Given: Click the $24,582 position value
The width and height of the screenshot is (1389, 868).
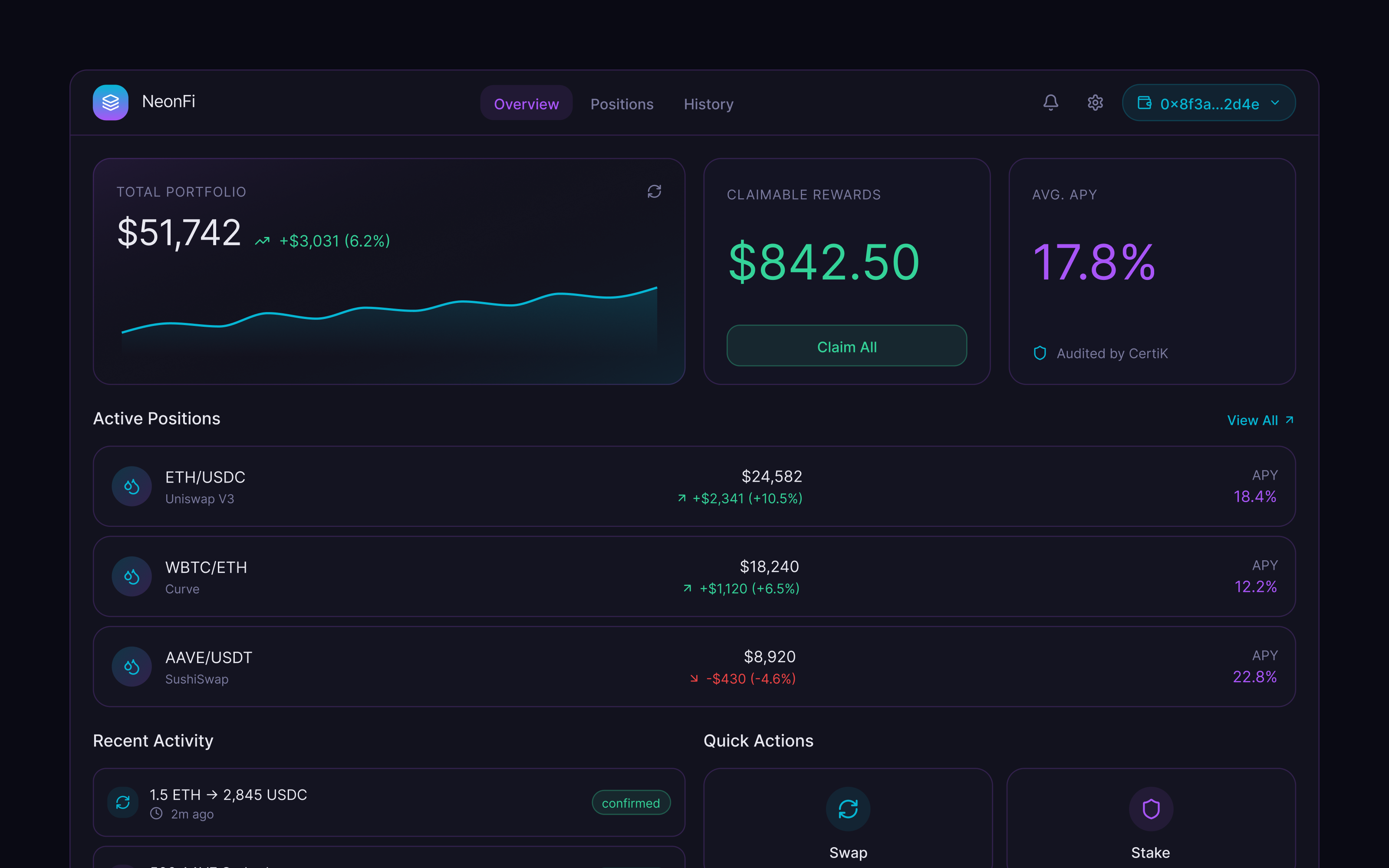Looking at the screenshot, I should (x=771, y=476).
